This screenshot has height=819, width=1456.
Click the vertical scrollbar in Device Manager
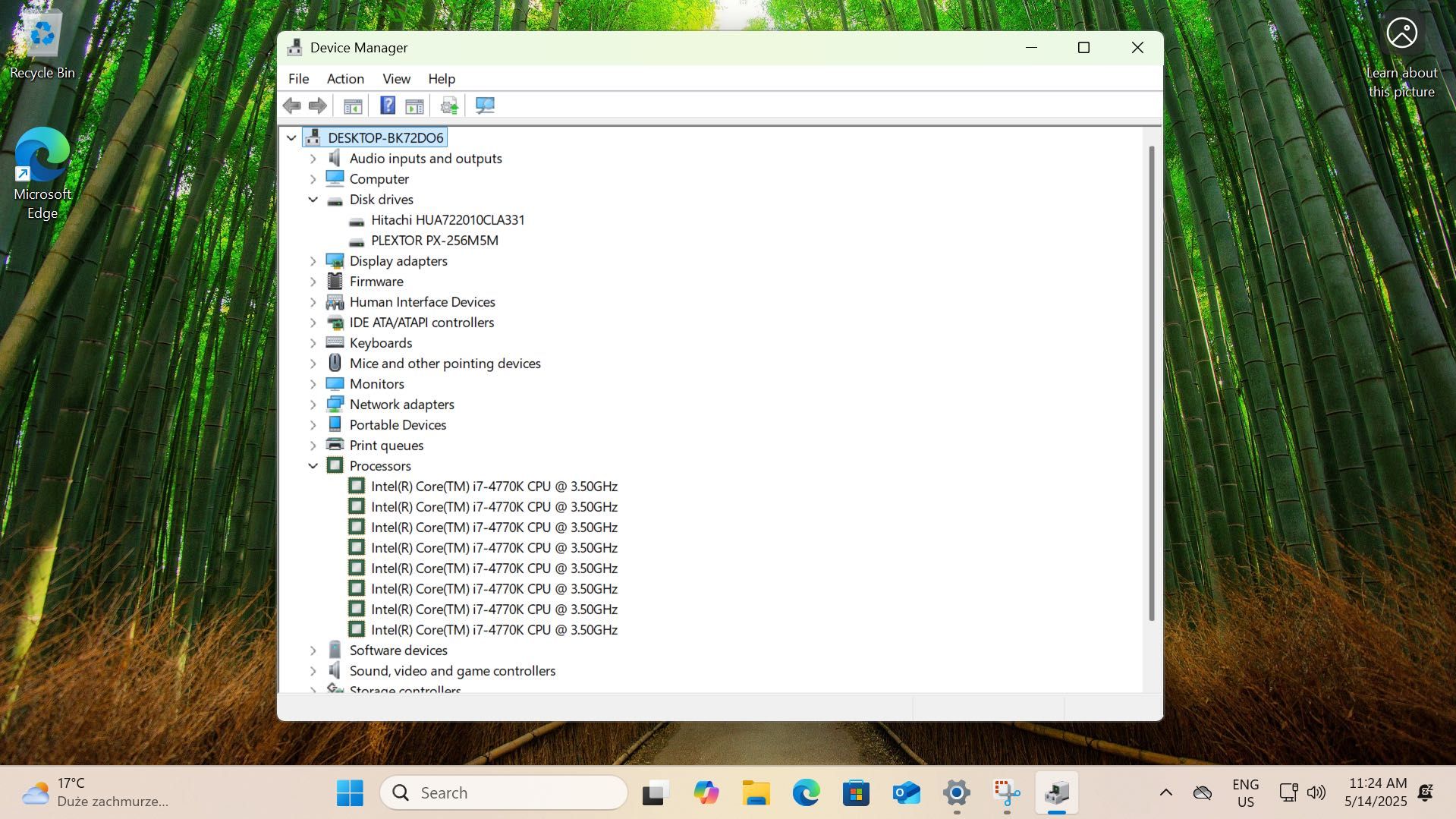(1152, 383)
